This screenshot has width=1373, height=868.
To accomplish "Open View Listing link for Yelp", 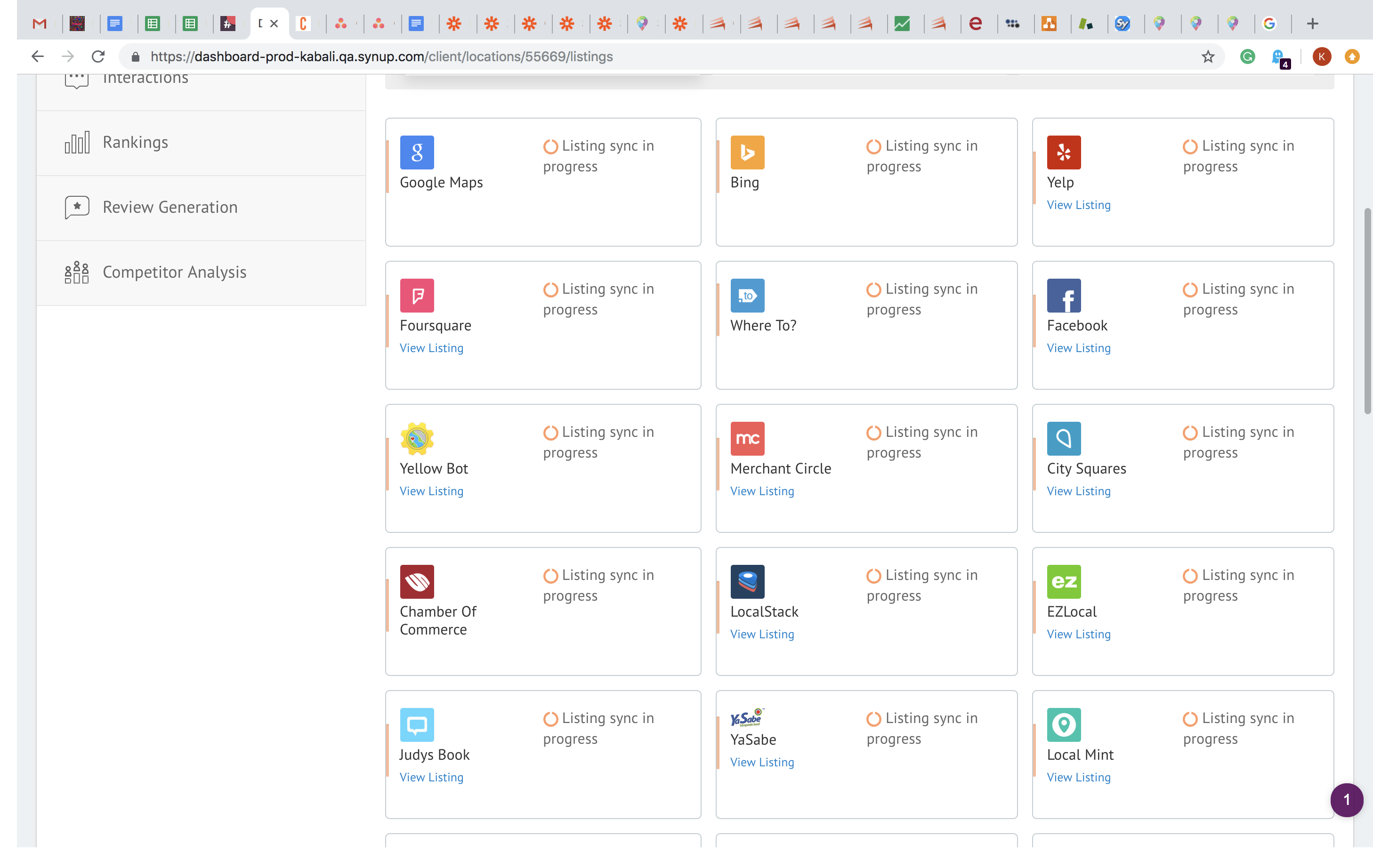I will click(1078, 205).
